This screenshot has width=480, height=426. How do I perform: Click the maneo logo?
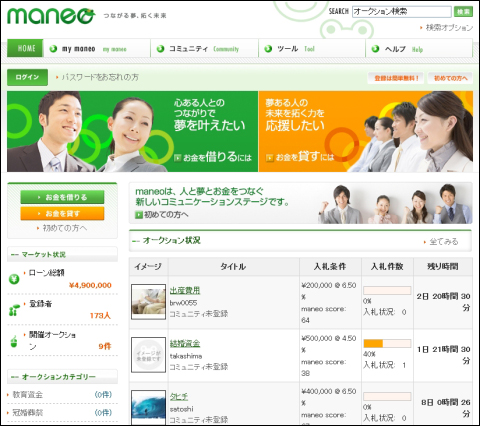pos(51,16)
